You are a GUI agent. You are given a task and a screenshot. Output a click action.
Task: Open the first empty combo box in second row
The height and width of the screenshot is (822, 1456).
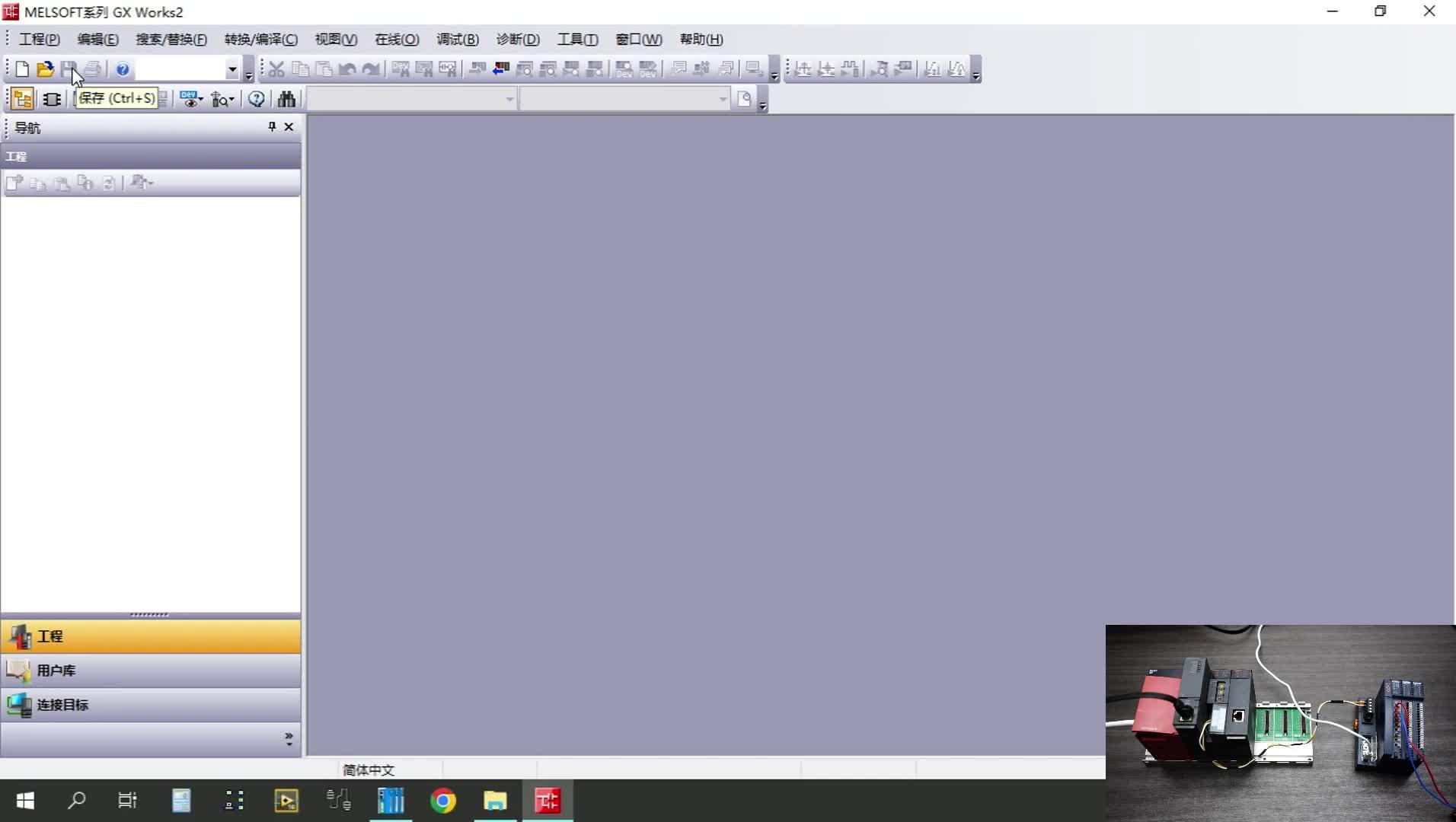click(412, 99)
